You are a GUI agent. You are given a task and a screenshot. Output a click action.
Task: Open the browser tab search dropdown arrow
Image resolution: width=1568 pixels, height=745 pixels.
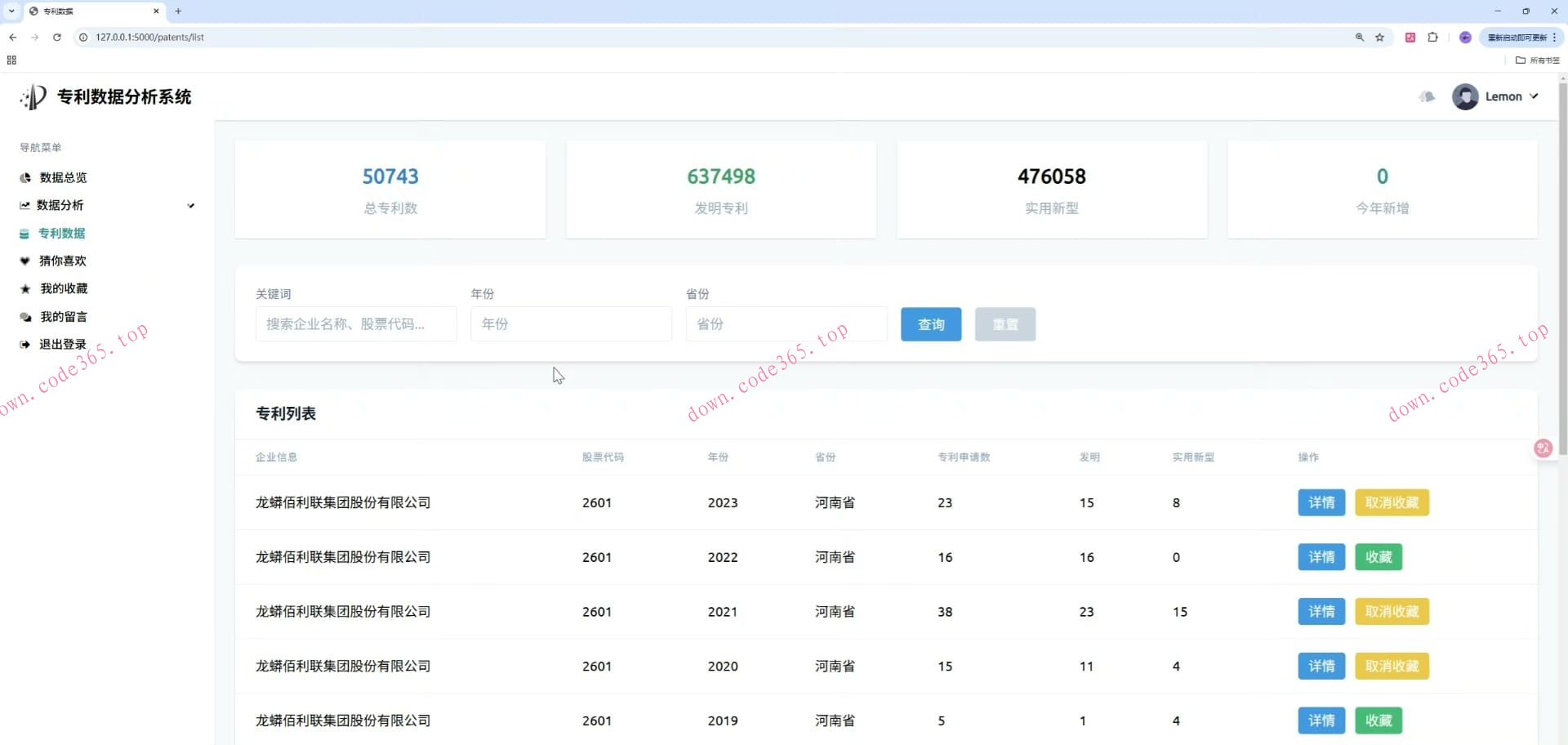11,11
